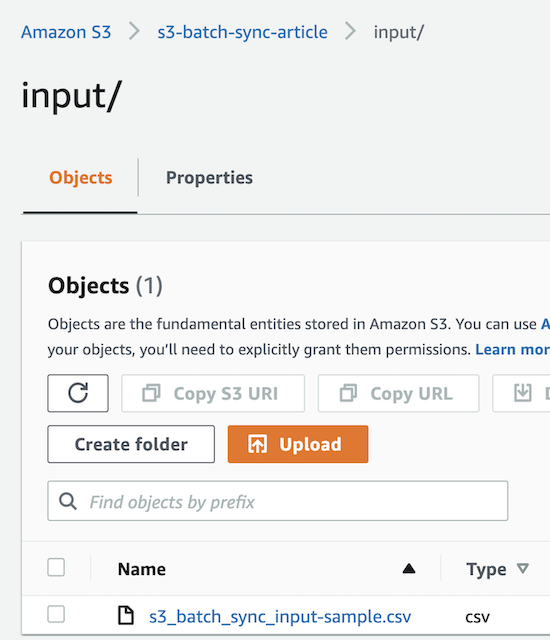This screenshot has height=640, width=550.
Task: Open the s3_batch_sync_input-sample.csv link
Action: [x=280, y=616]
